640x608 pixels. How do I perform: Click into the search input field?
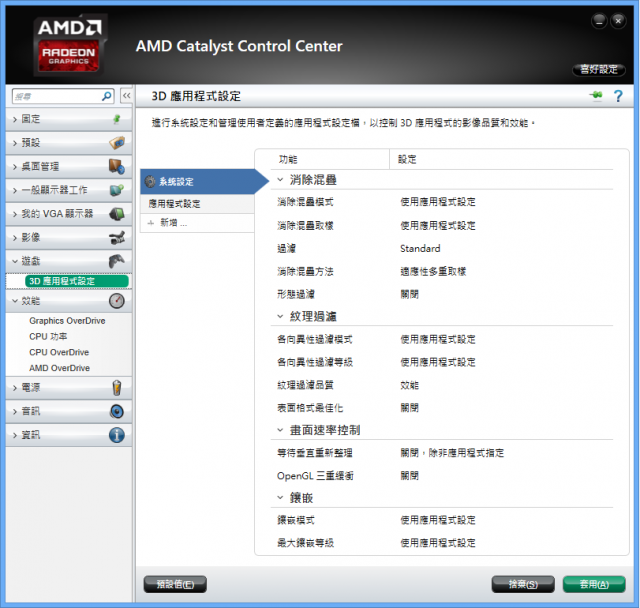coord(57,96)
